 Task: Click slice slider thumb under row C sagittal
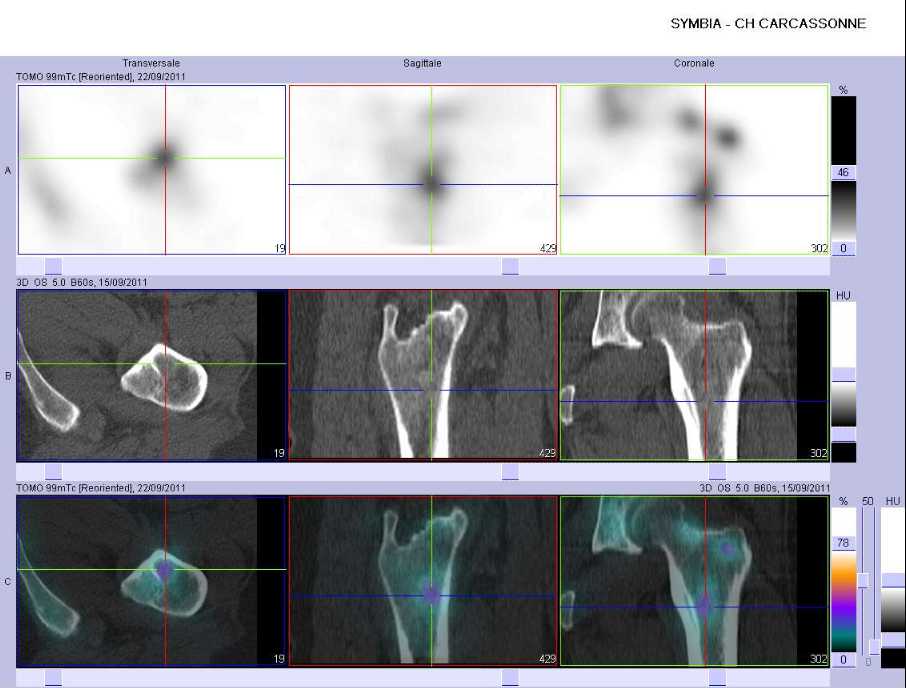[x=510, y=678]
